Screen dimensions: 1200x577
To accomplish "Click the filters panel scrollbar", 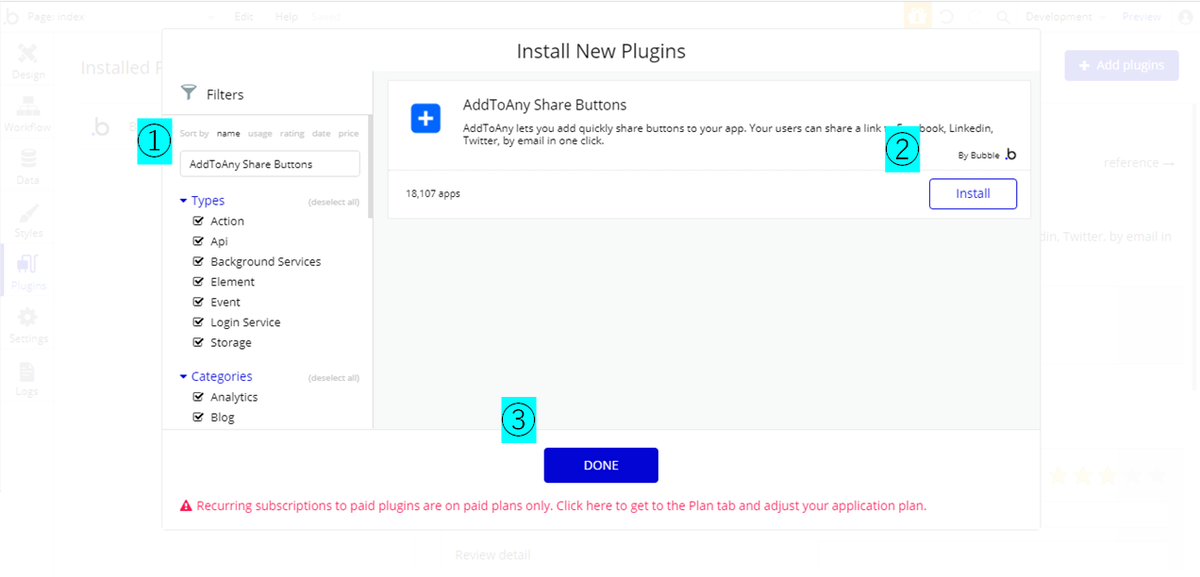I will click(x=370, y=166).
